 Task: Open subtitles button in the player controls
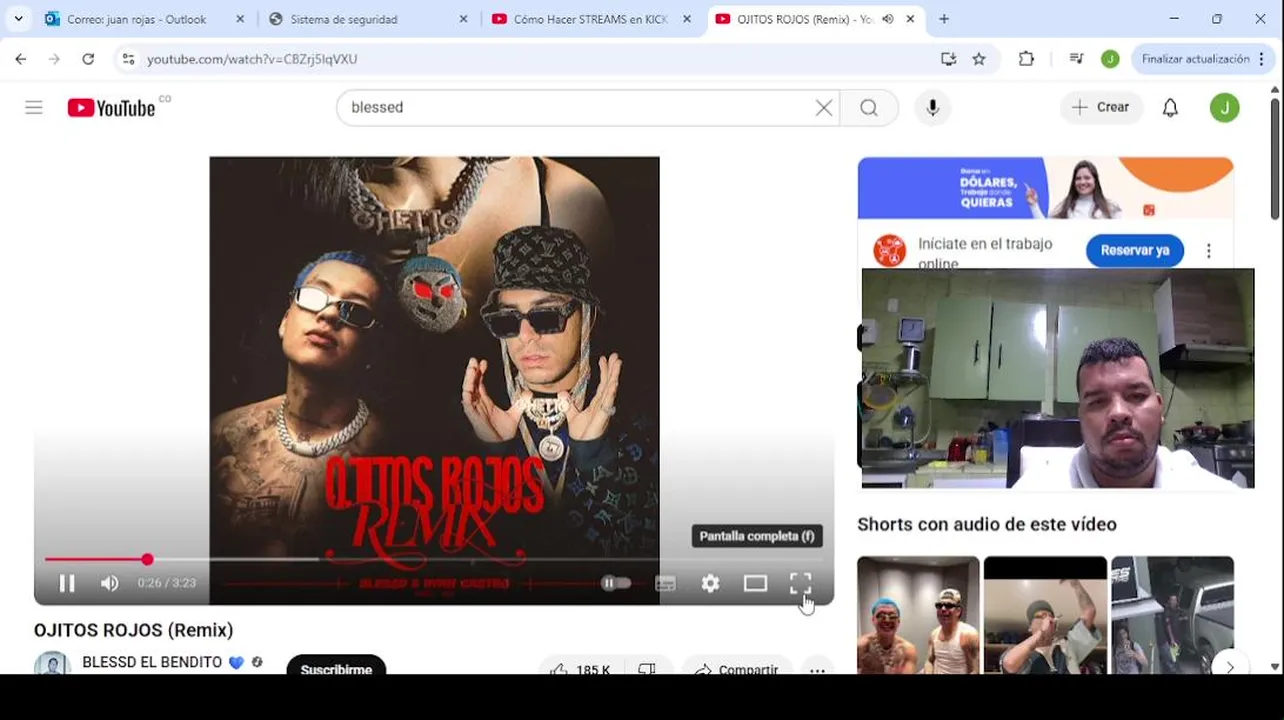665,583
